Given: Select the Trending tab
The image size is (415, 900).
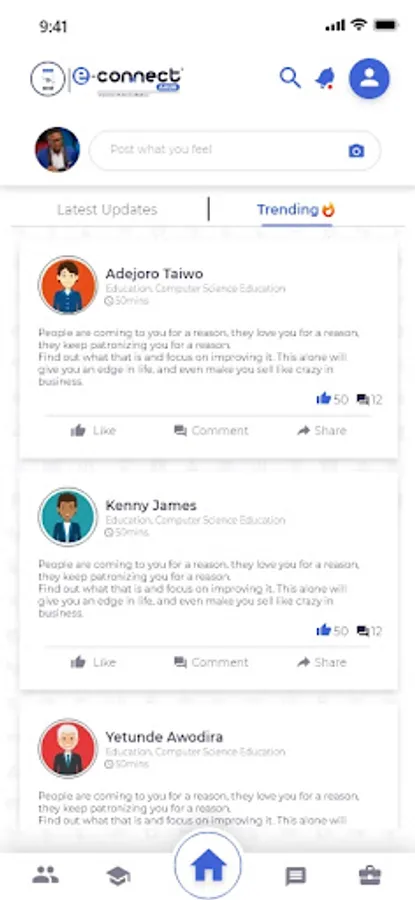Looking at the screenshot, I should coord(296,210).
